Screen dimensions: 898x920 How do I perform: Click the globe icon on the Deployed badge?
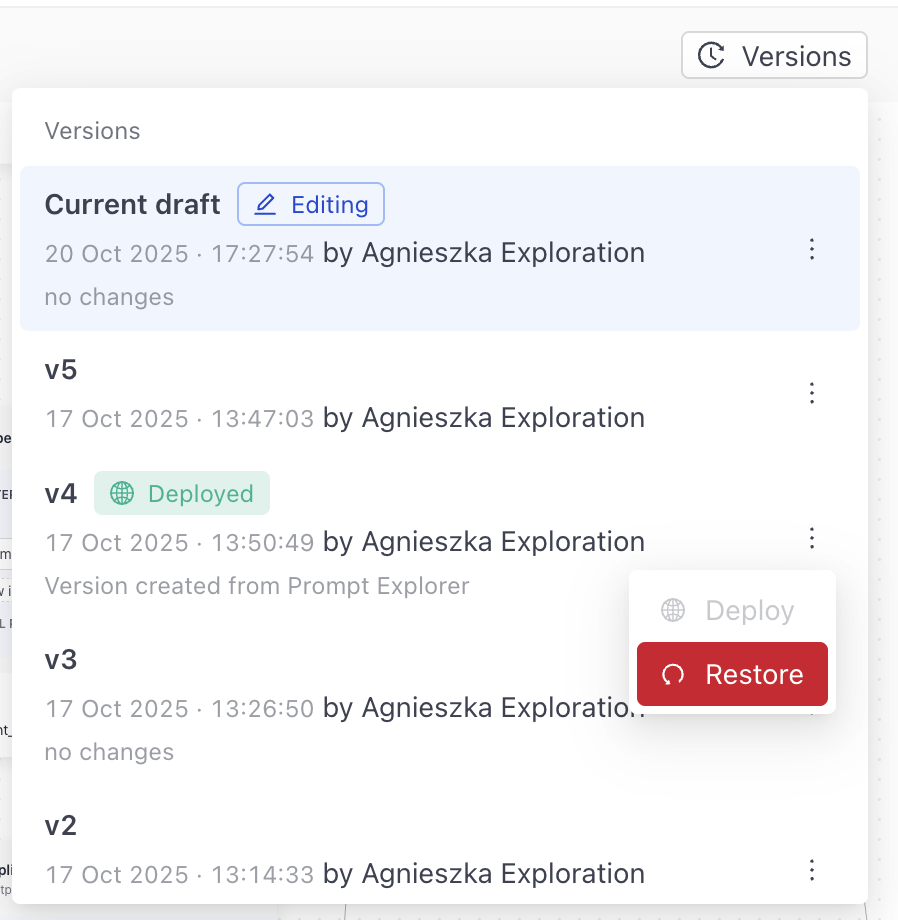coord(120,493)
